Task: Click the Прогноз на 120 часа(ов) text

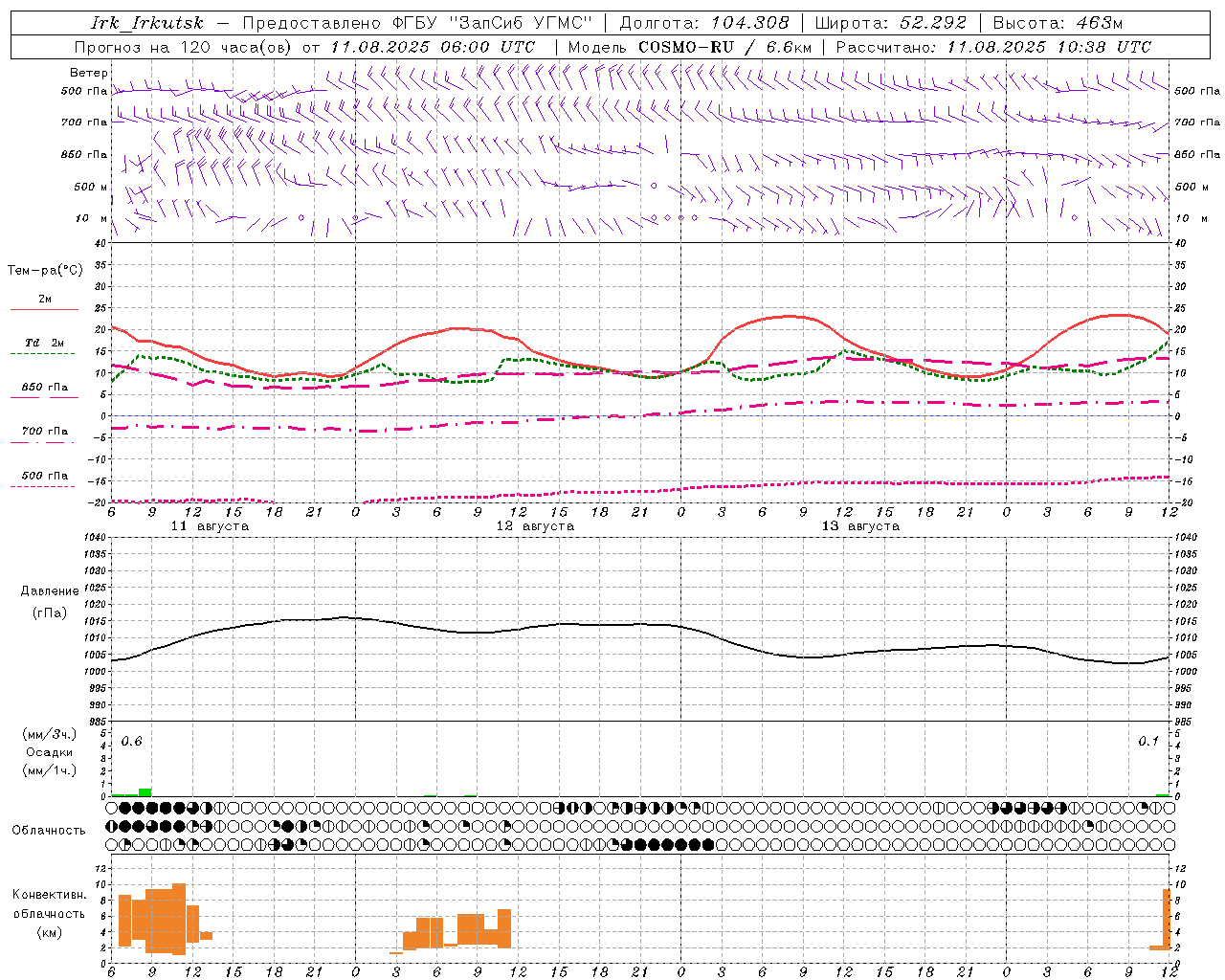Action: (x=185, y=47)
